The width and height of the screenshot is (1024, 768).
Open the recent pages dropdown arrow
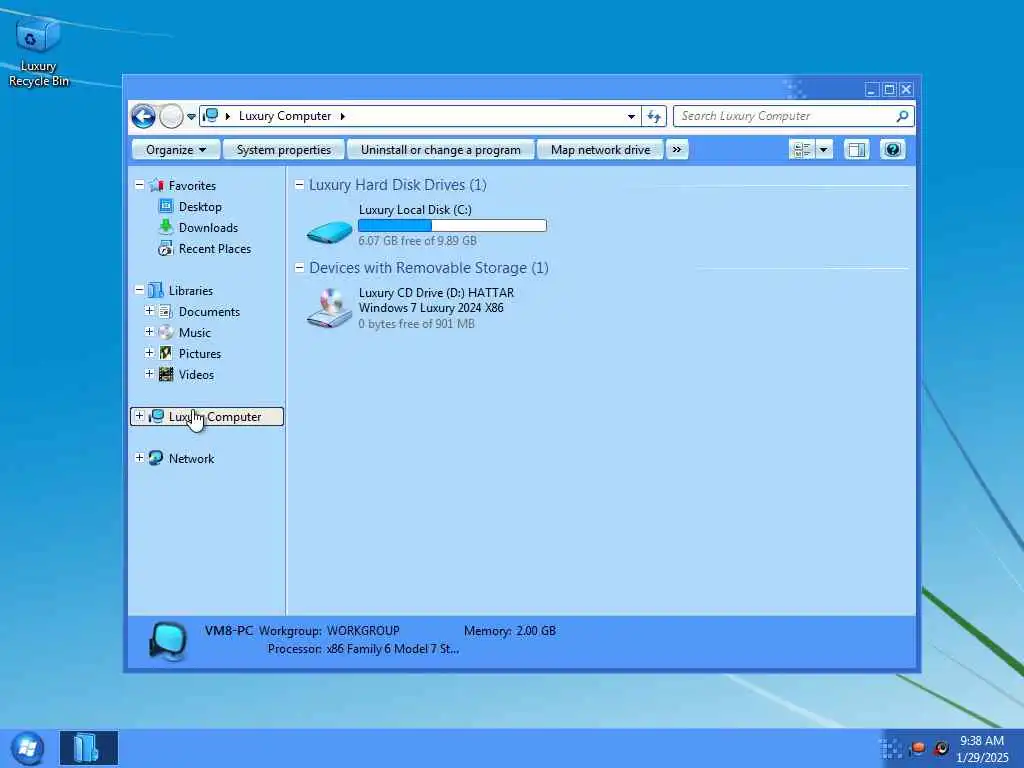click(191, 117)
